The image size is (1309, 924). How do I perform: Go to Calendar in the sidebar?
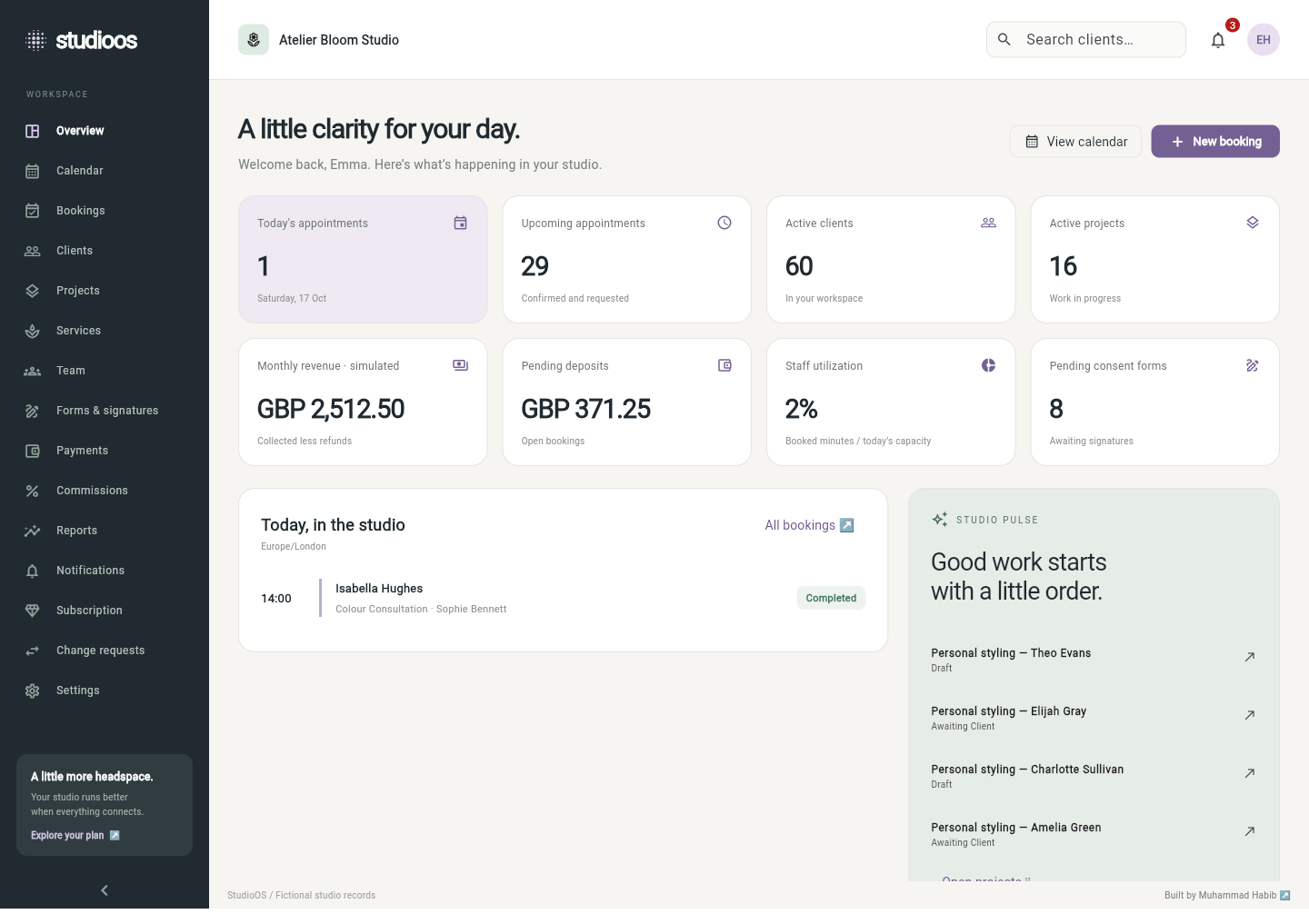(x=105, y=171)
